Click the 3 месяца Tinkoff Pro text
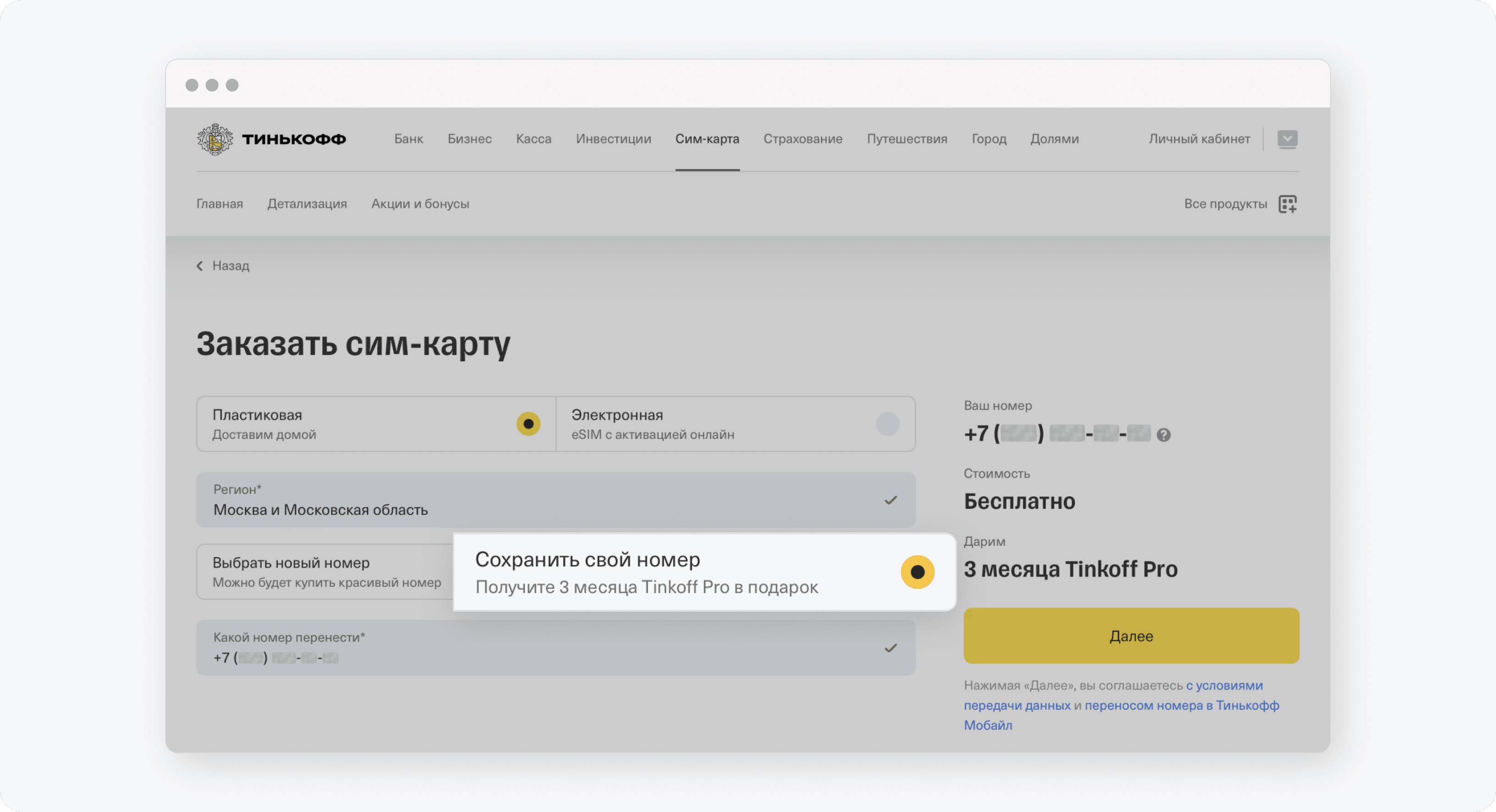This screenshot has width=1496, height=812. (x=1070, y=569)
